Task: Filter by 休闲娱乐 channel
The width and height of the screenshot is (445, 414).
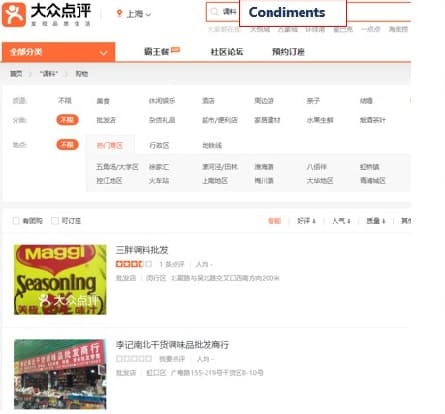Action: point(162,100)
